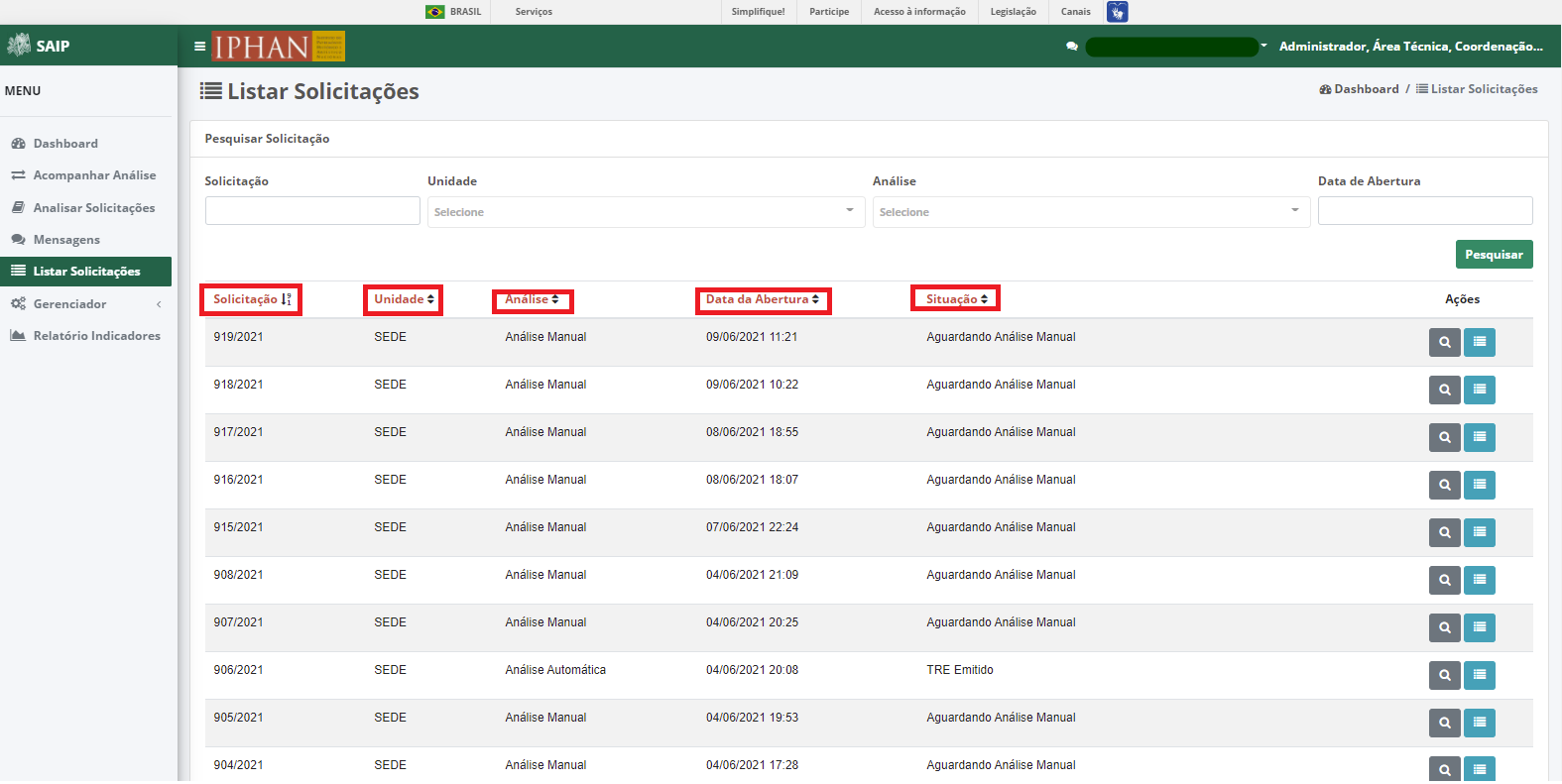Click the '07/06/2021 22:24' date cell
Image resolution: width=1562 pixels, height=784 pixels.
point(752,527)
